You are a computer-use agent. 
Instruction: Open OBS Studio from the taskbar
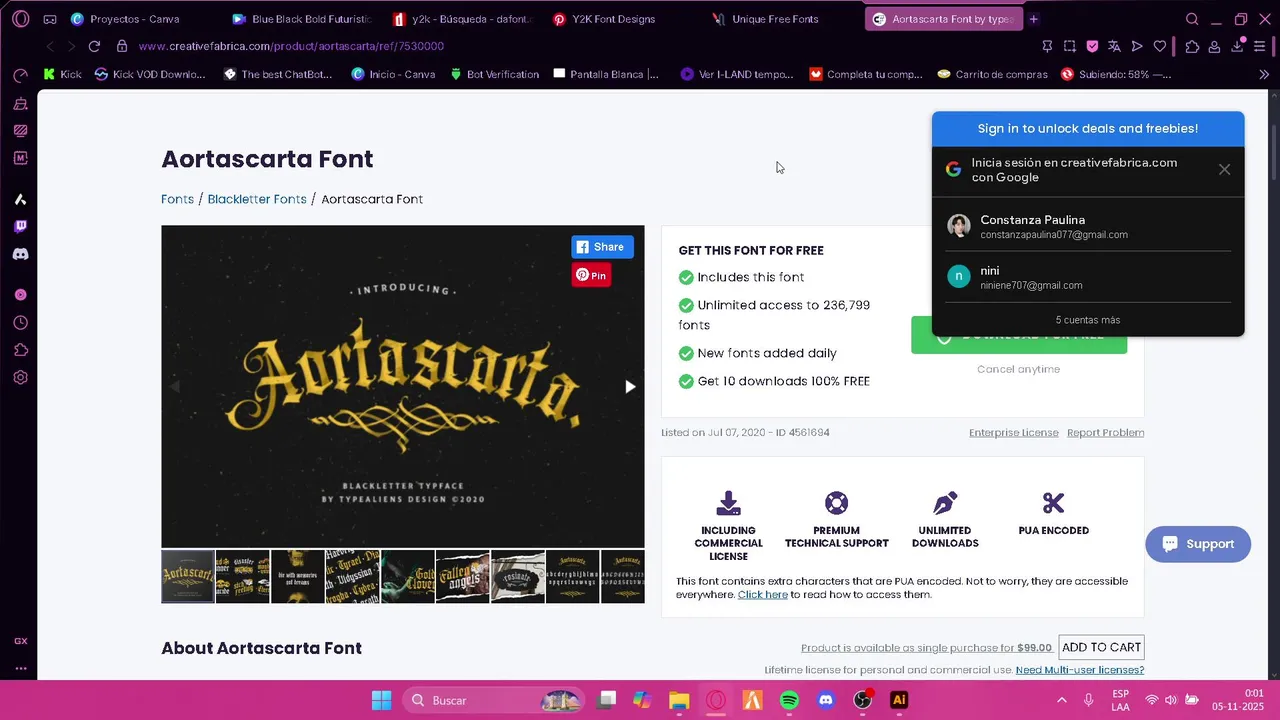[x=862, y=700]
